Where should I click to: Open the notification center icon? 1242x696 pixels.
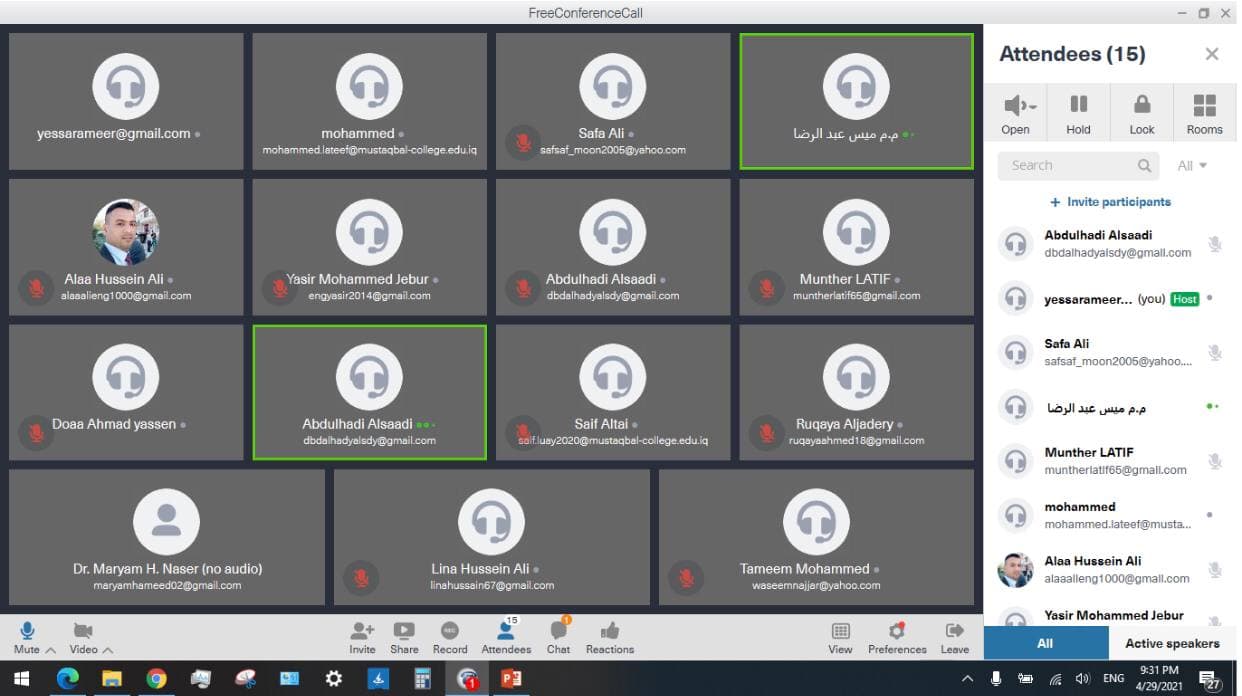[1207, 679]
